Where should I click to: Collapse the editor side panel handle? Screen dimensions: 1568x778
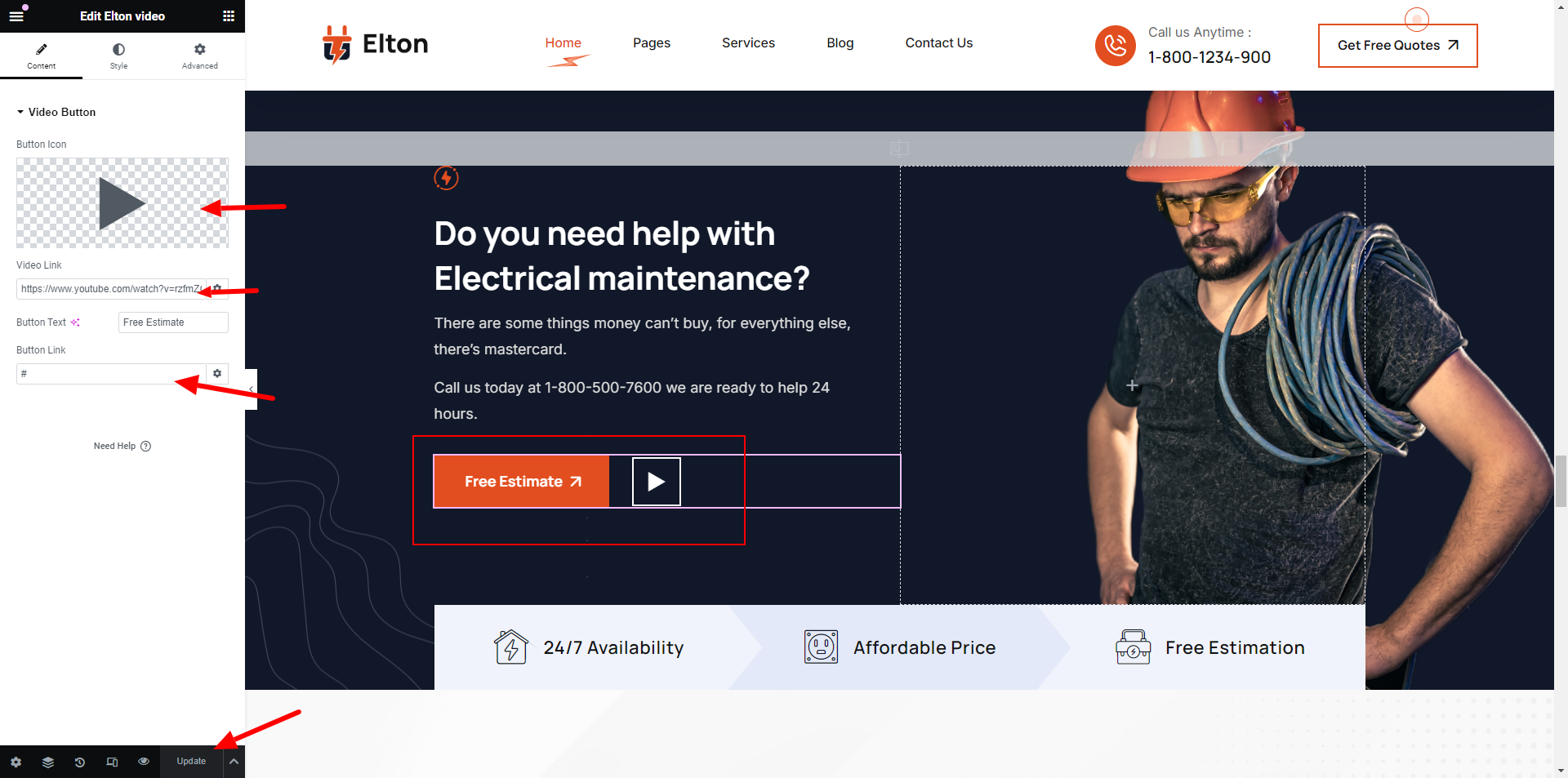251,389
